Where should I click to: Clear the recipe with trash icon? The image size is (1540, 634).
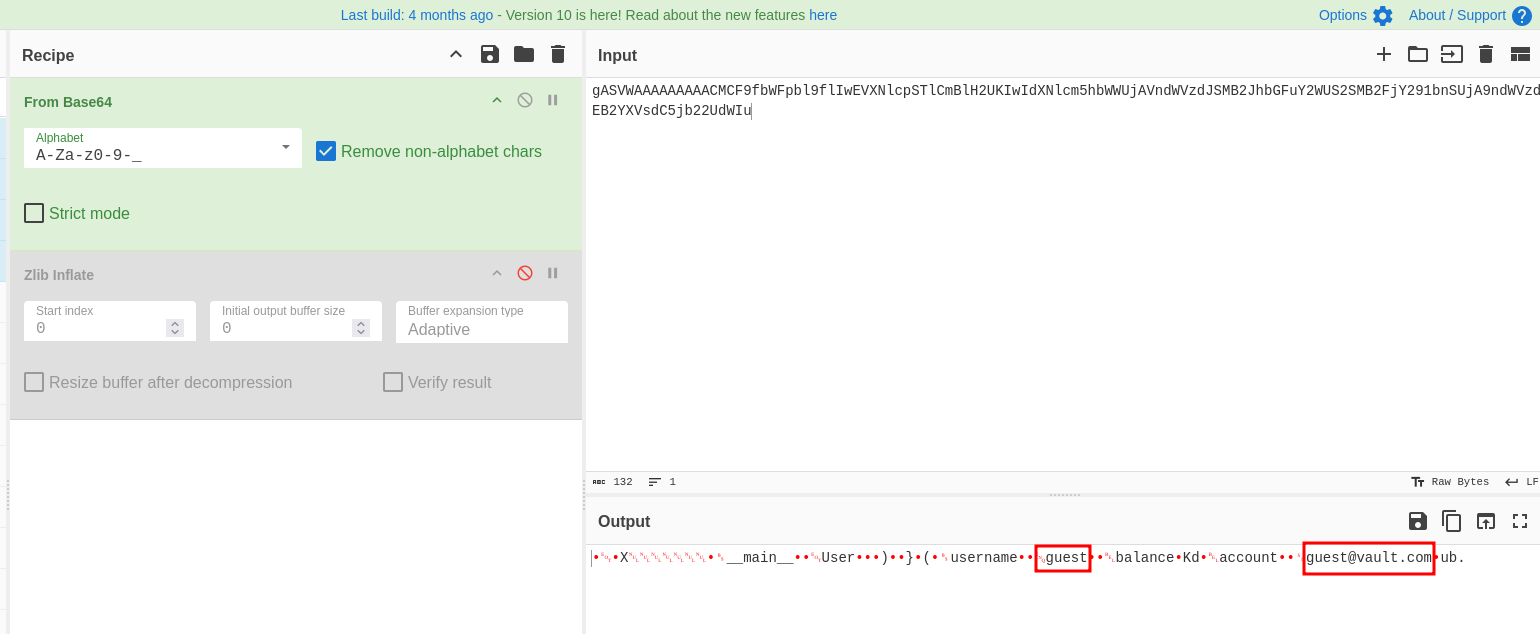pos(558,54)
